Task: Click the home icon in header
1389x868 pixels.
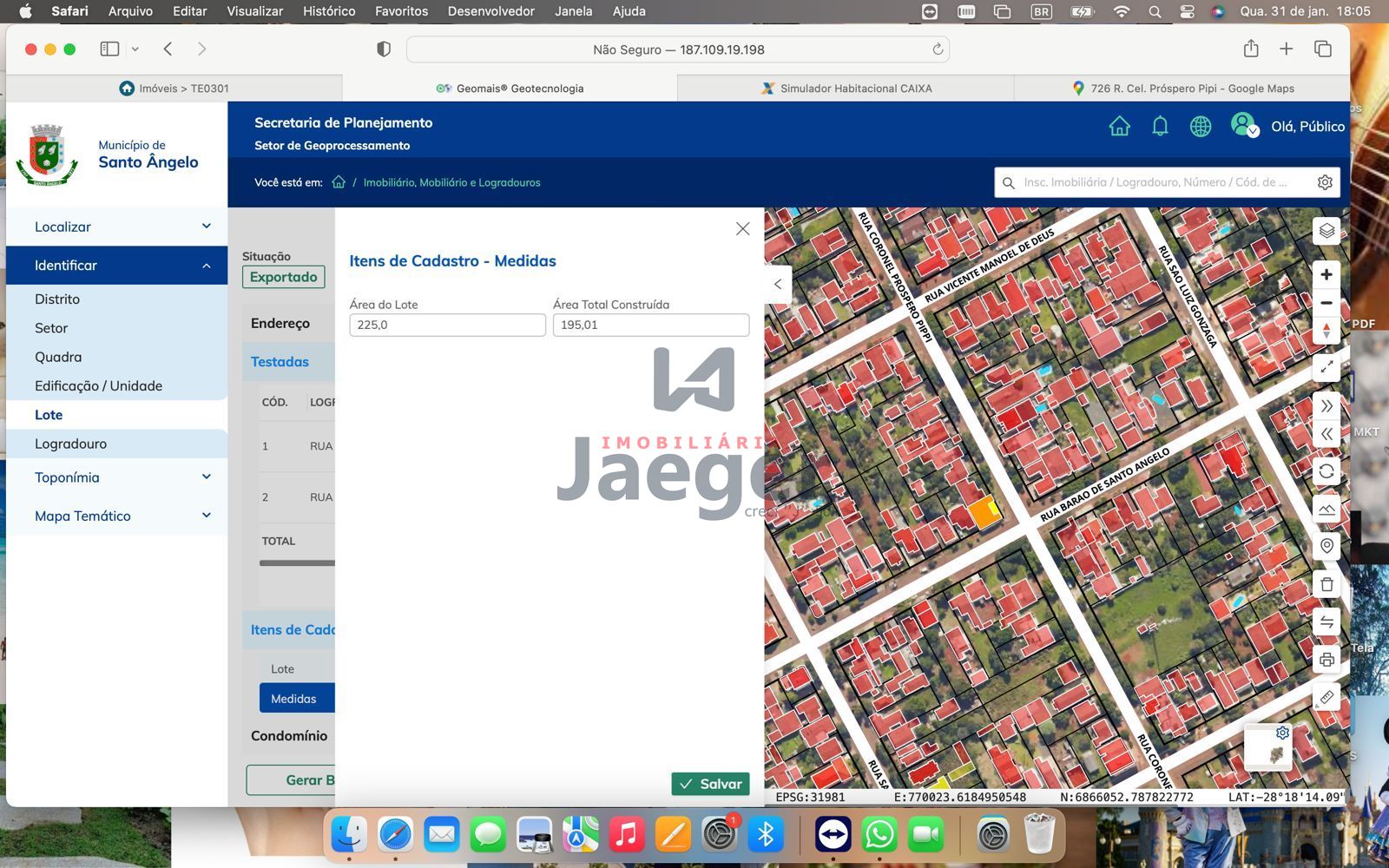Action: pyautogui.click(x=1119, y=127)
